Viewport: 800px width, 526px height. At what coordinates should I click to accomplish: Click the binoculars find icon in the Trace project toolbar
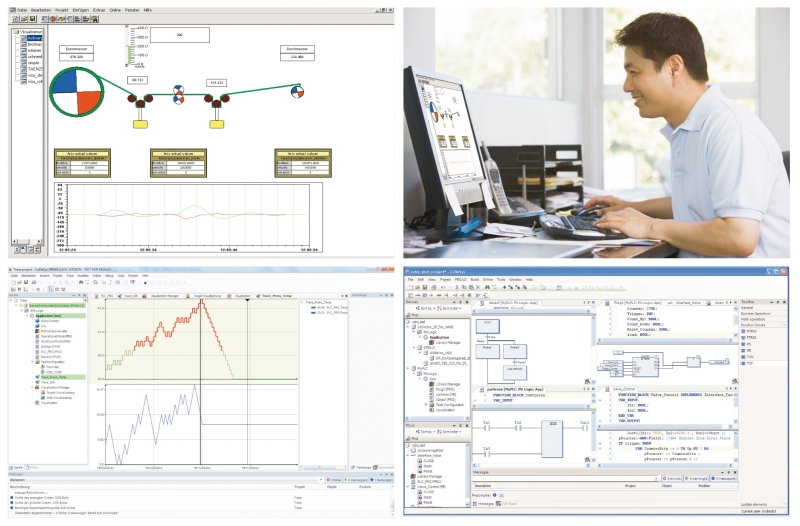click(81, 282)
